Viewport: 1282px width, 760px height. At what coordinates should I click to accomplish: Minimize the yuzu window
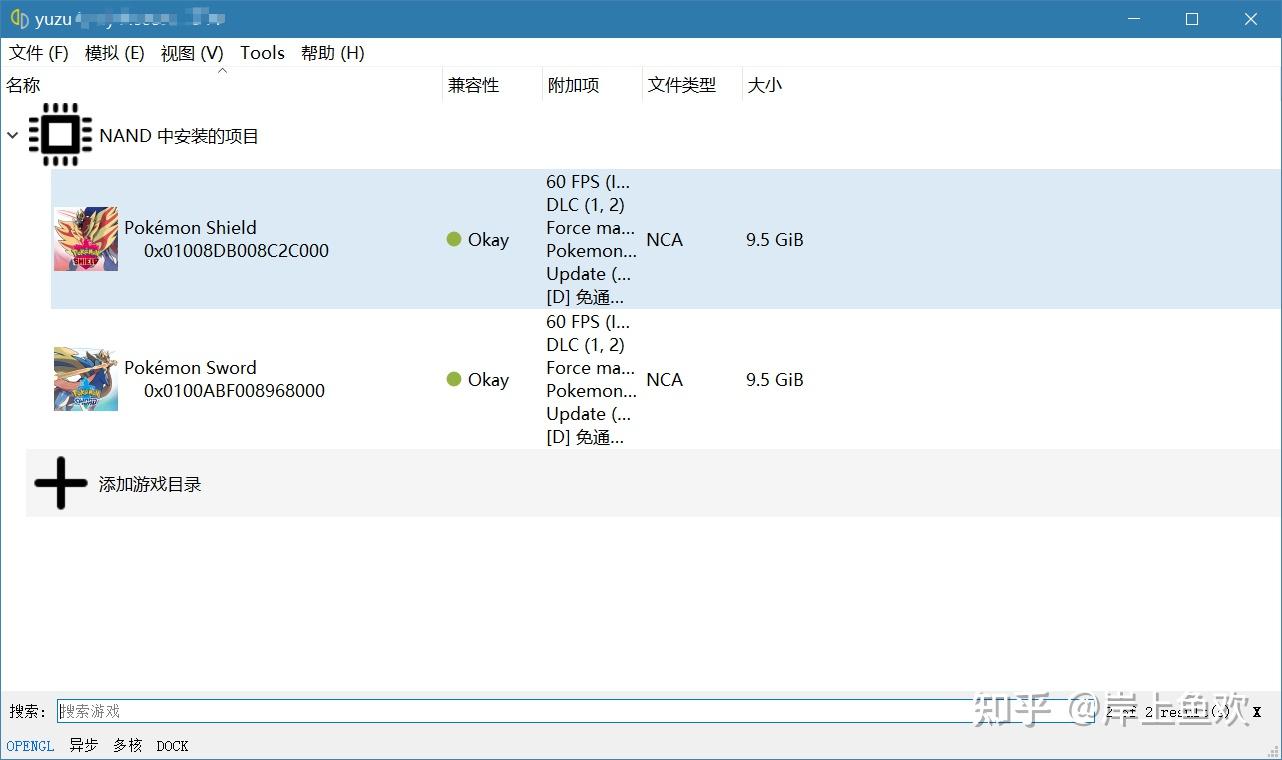1133,19
